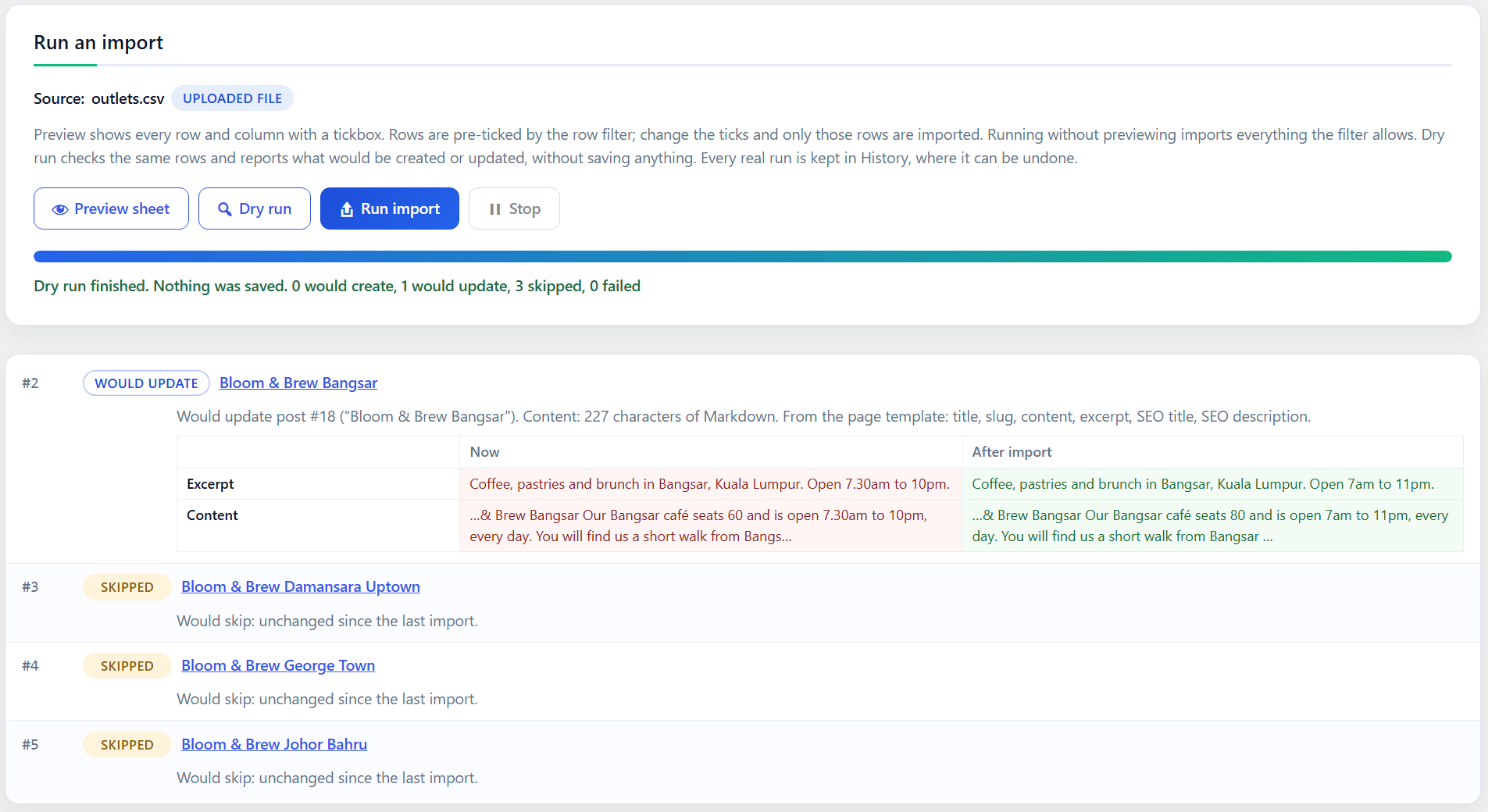Click 'Would skip' text under Johor Bahru

(x=327, y=777)
